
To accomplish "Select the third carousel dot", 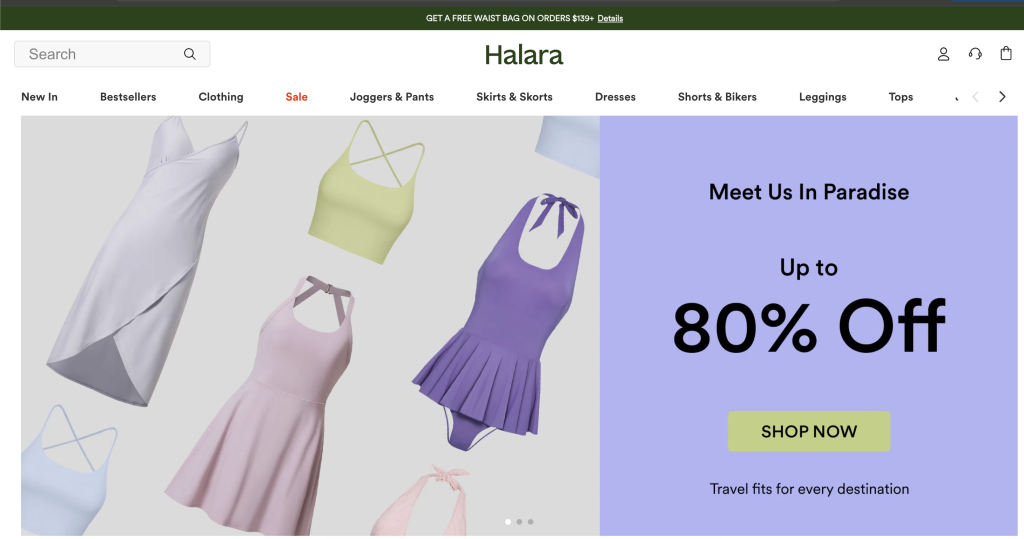I will click(530, 521).
